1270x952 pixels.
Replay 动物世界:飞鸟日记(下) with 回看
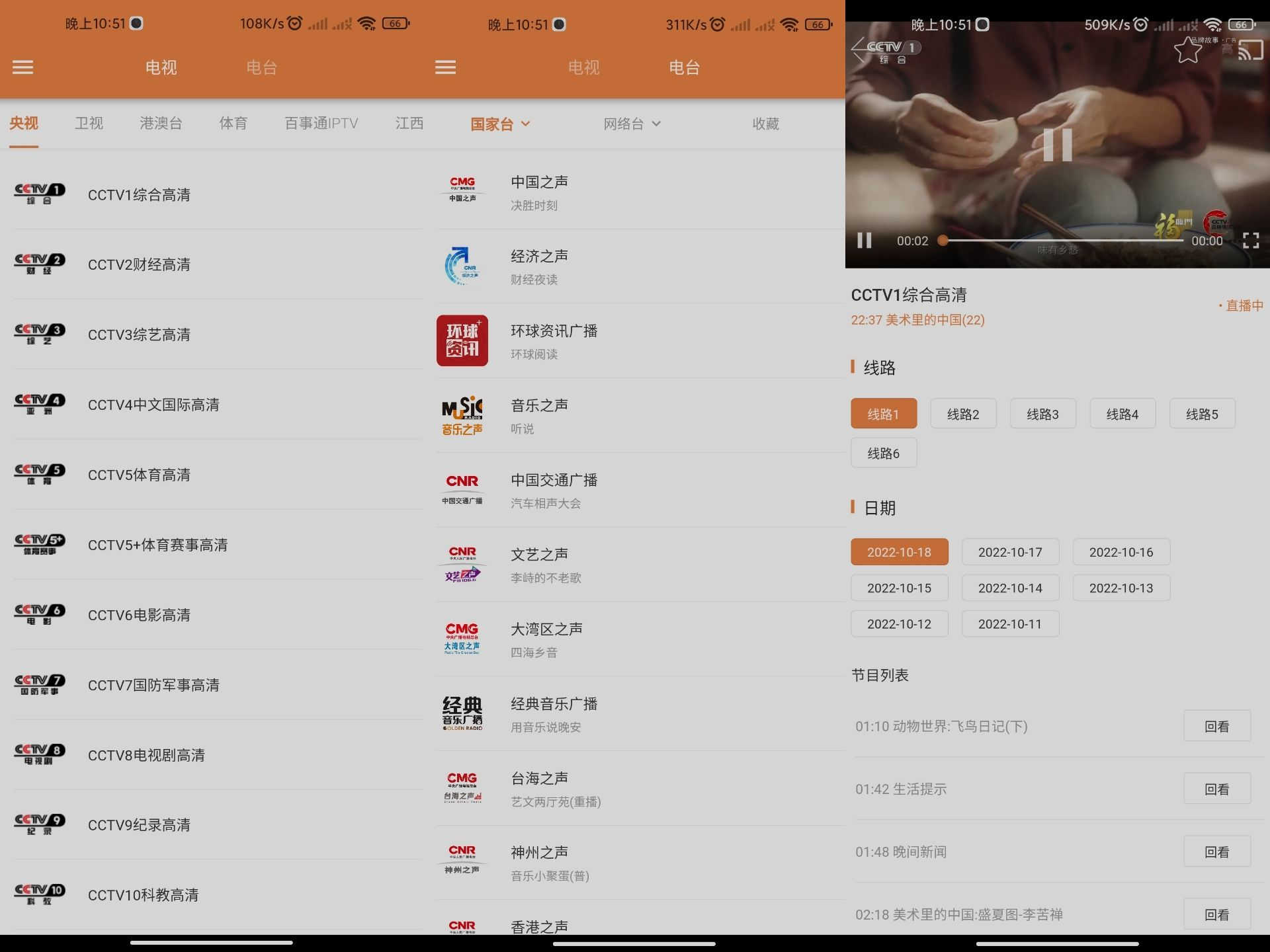tap(1216, 726)
